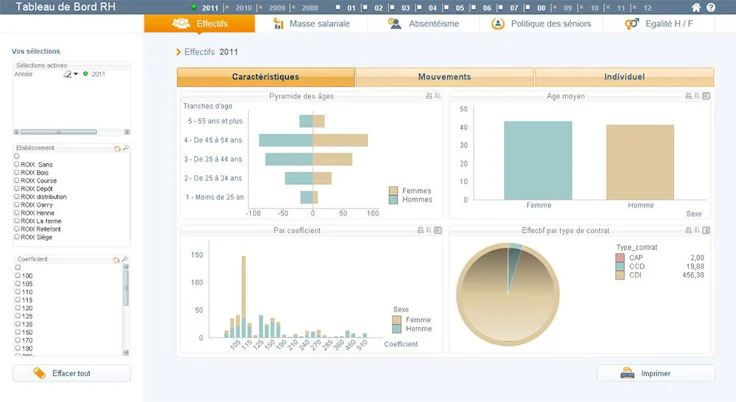736x402 pixels.
Task: Open the Egalité H / F tab
Action: pyautogui.click(x=659, y=23)
